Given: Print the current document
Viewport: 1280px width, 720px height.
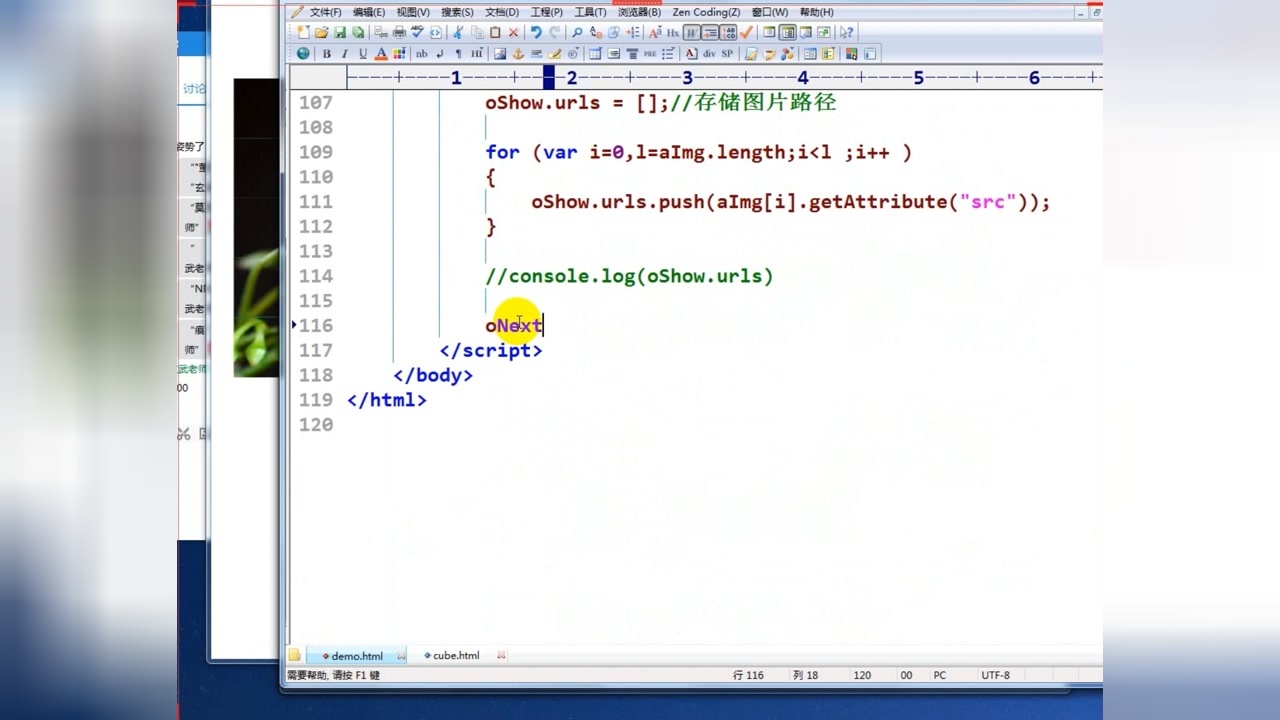Looking at the screenshot, I should pos(400,33).
